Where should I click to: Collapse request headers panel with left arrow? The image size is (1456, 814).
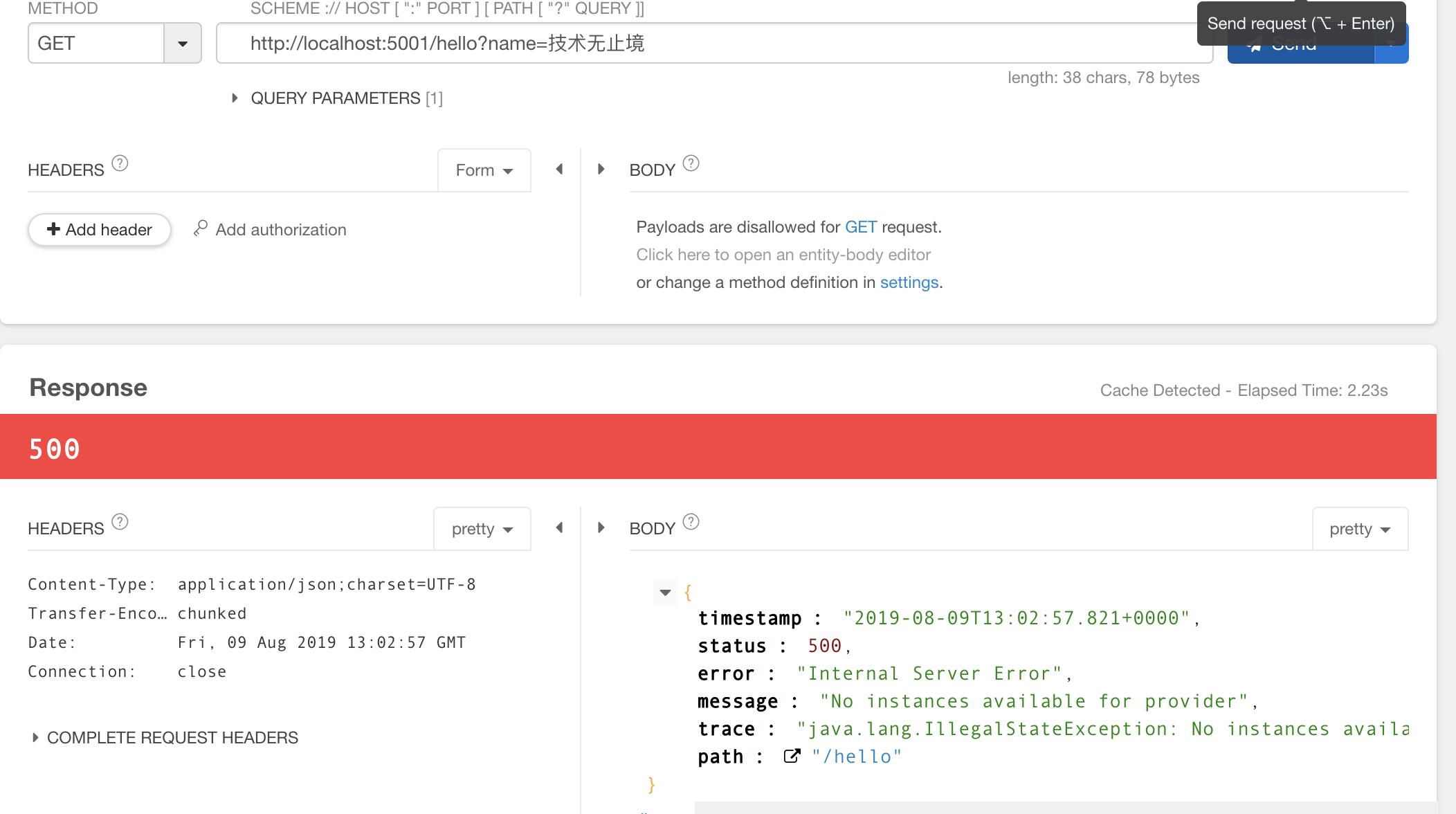[x=558, y=169]
